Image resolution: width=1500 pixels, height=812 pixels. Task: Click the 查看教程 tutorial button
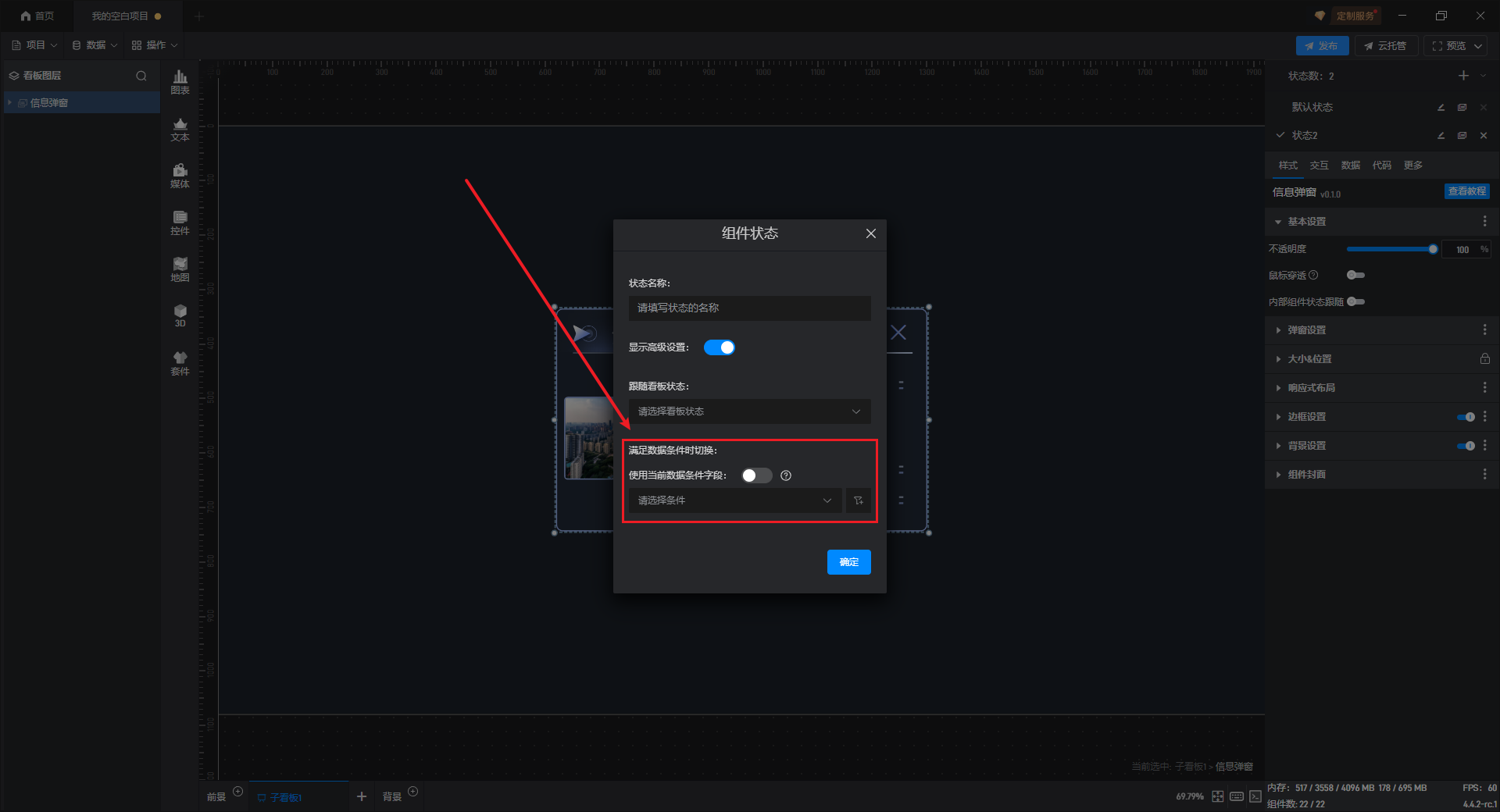[1466, 191]
